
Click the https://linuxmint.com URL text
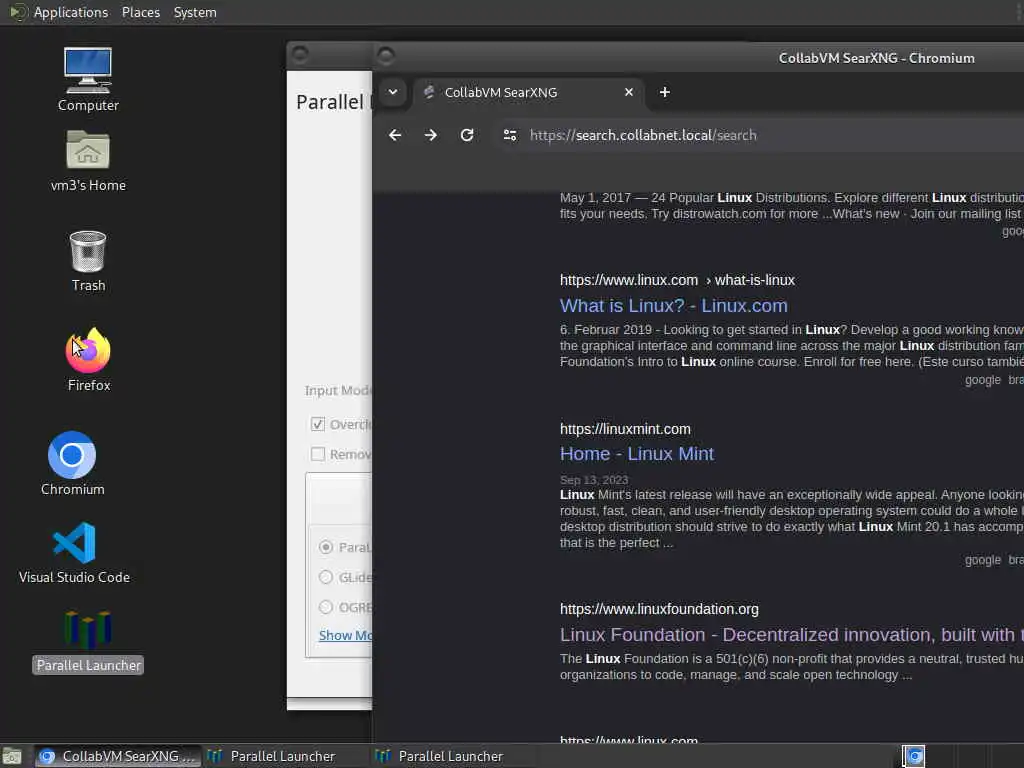click(625, 429)
